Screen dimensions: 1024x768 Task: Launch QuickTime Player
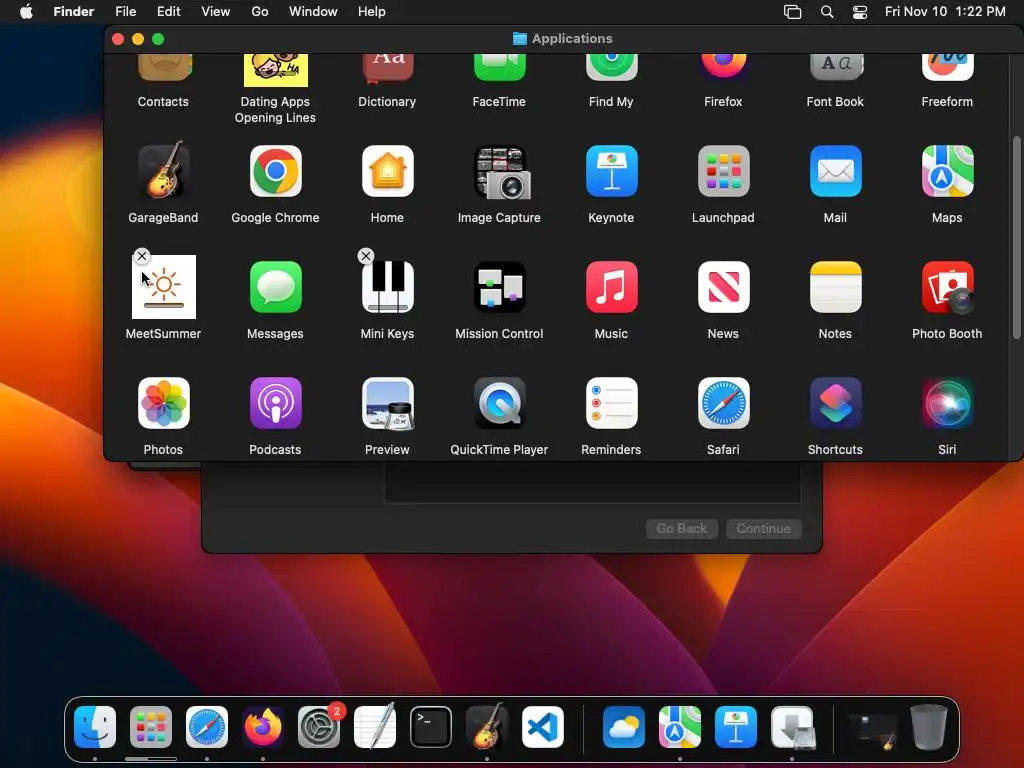pyautogui.click(x=500, y=403)
